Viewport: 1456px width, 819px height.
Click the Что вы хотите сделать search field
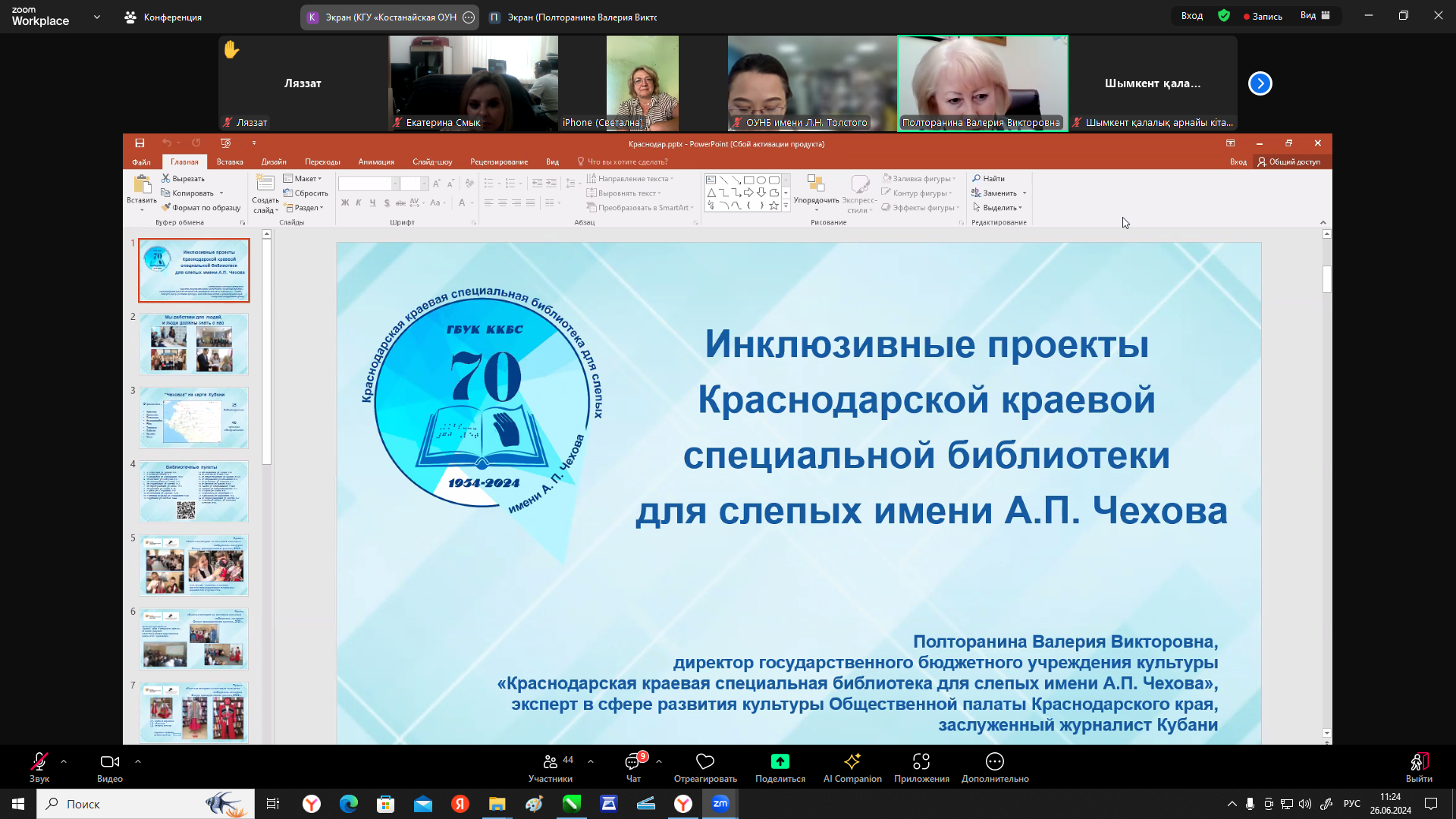[623, 162]
